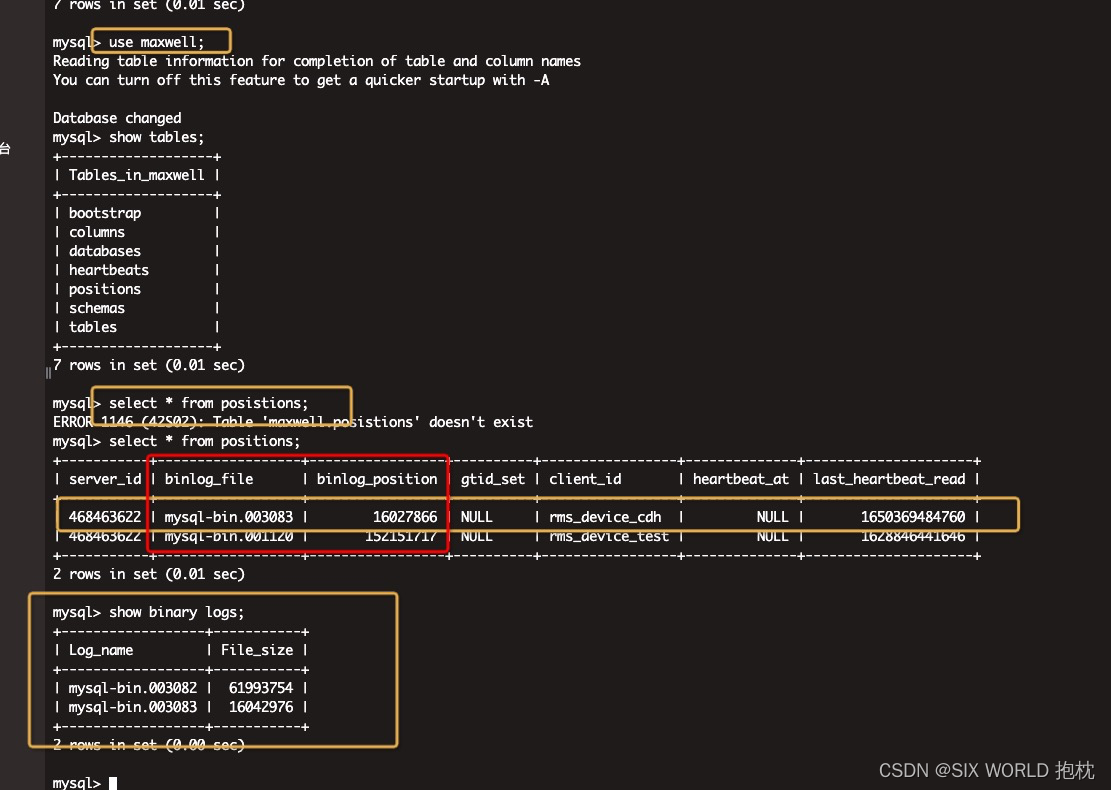Click the binlog_position column header
The image size is (1111, 790).
pos(375,478)
